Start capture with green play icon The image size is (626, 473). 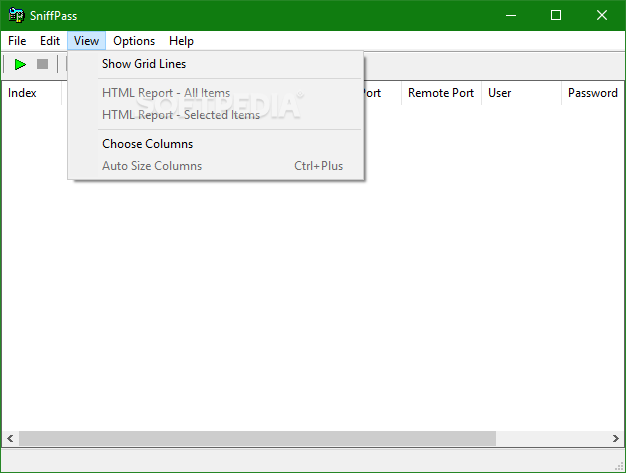click(x=20, y=64)
